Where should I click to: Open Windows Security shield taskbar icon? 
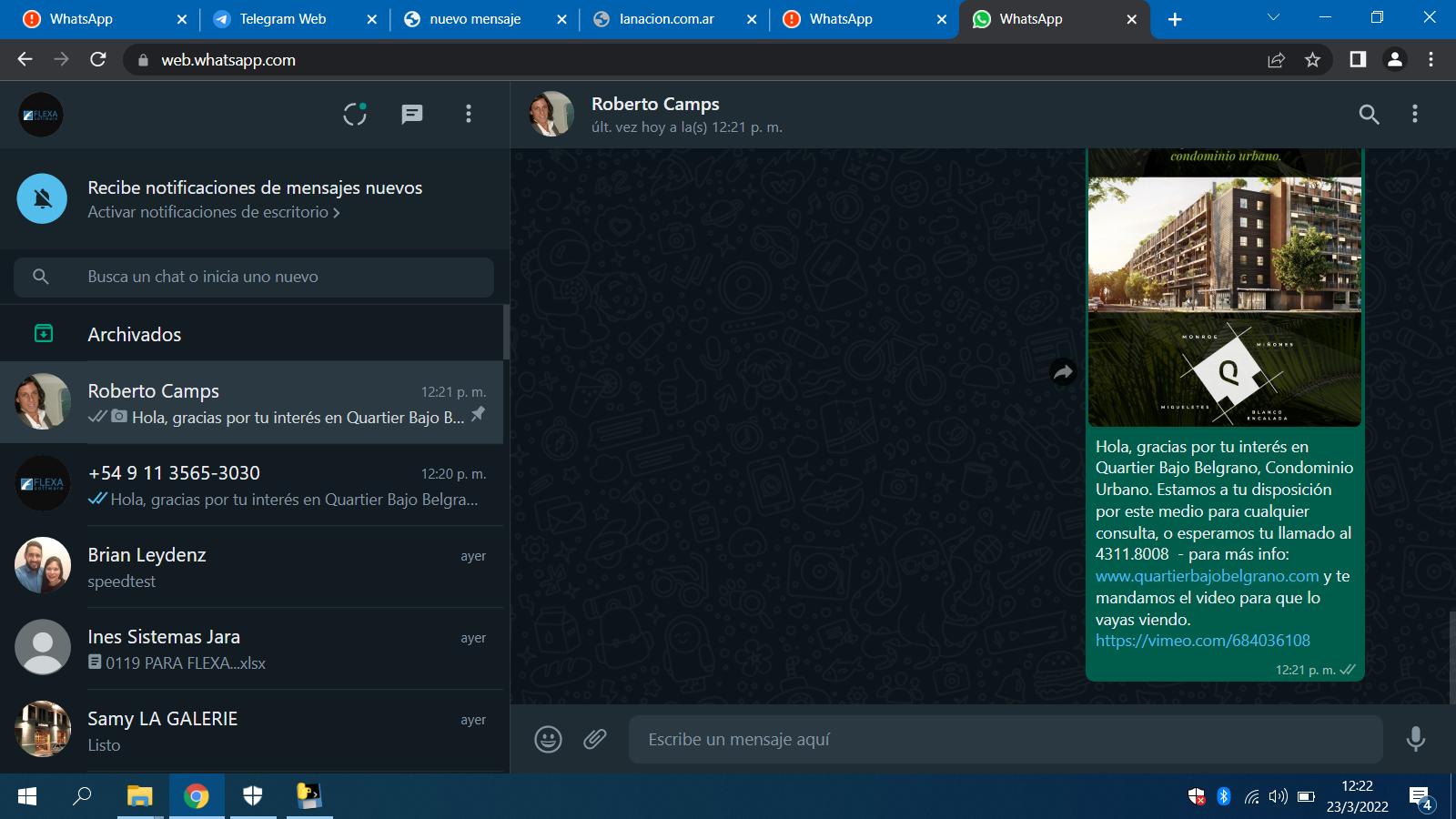tap(253, 796)
